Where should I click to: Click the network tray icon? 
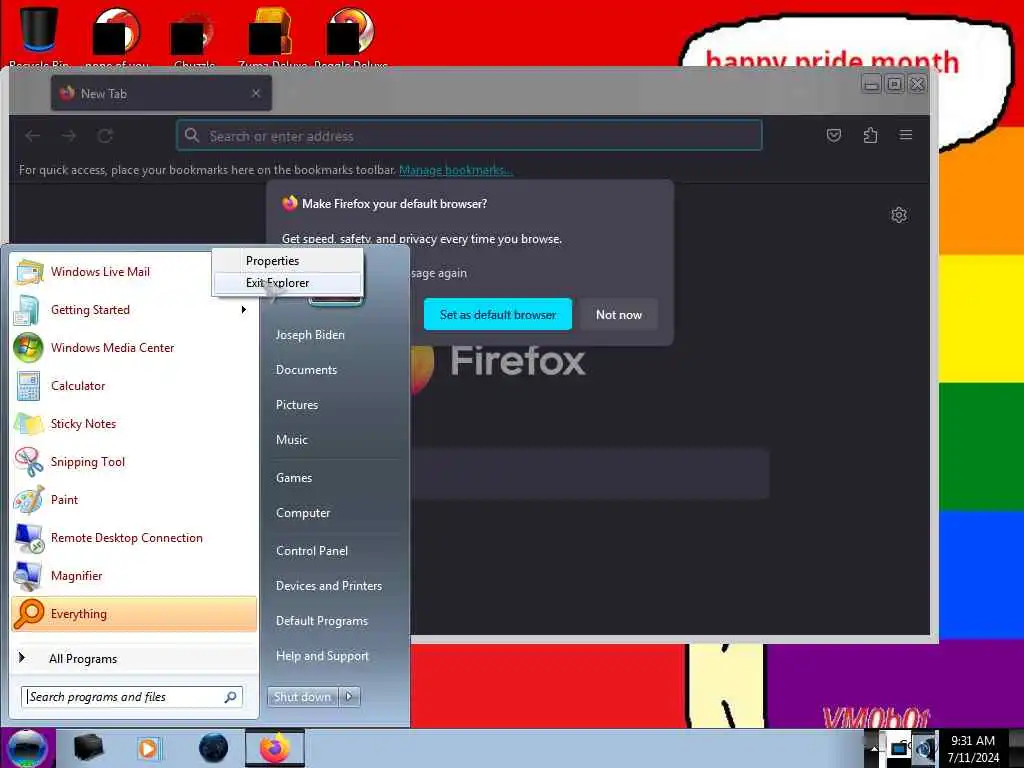pos(899,748)
